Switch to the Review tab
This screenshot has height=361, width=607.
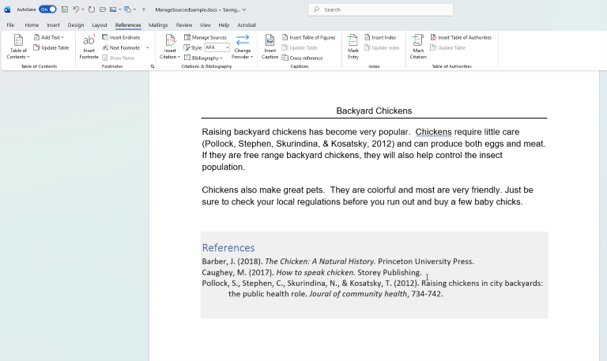184,25
